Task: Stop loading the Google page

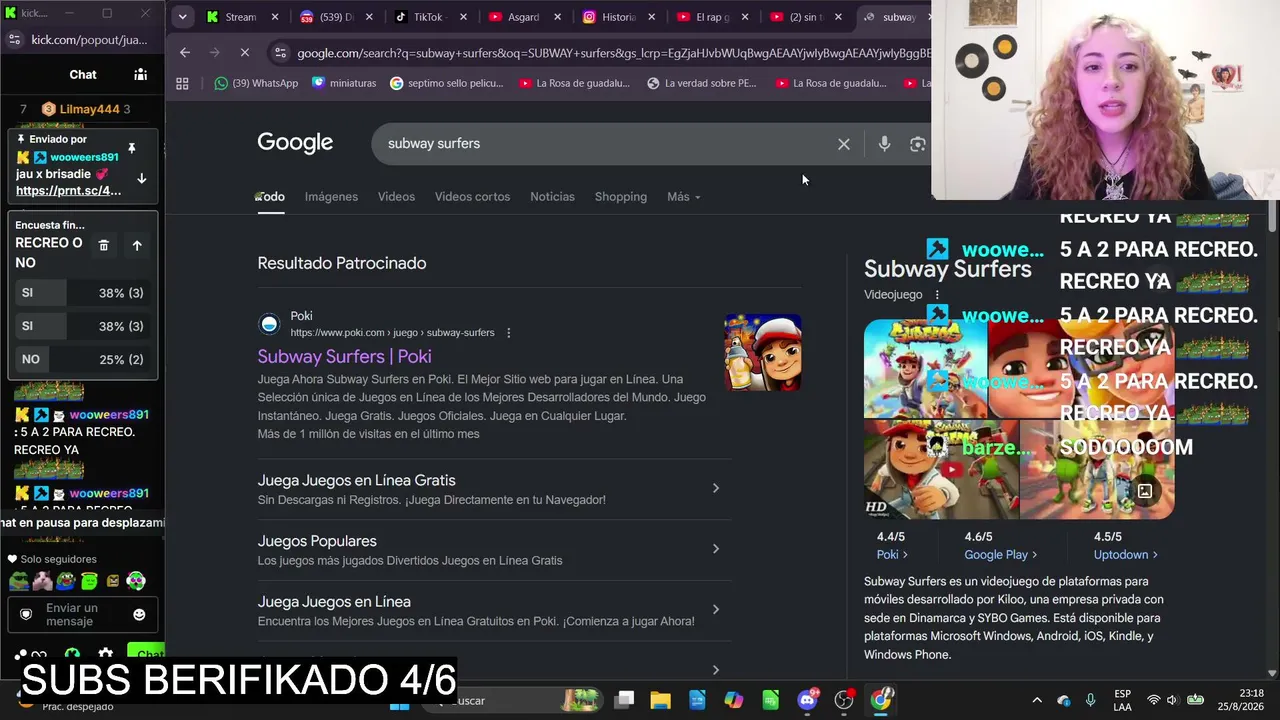Action: pyautogui.click(x=245, y=52)
